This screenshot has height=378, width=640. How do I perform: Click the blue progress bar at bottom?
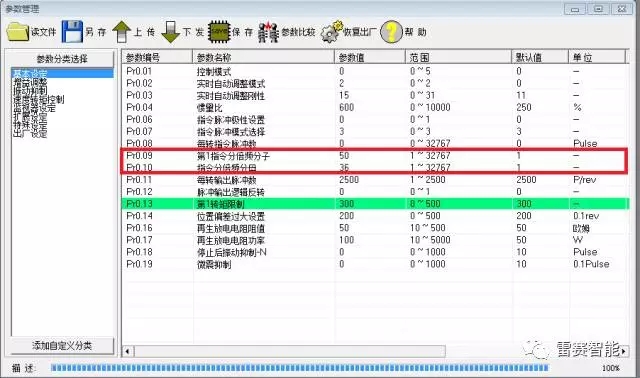pyautogui.click(x=300, y=368)
